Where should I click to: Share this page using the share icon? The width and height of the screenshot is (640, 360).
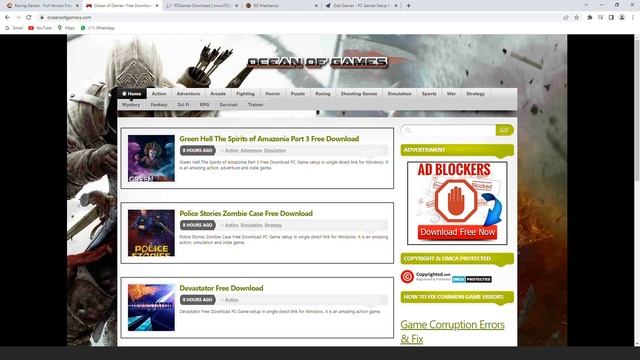tap(566, 18)
